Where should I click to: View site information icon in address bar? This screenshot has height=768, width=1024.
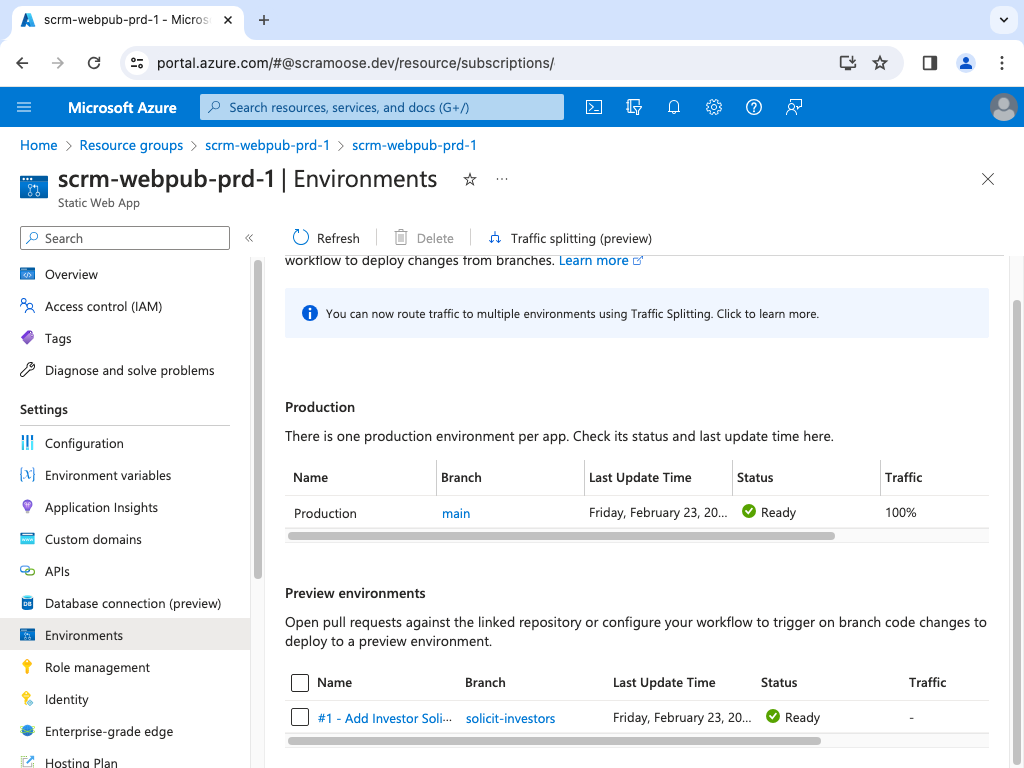tap(137, 63)
